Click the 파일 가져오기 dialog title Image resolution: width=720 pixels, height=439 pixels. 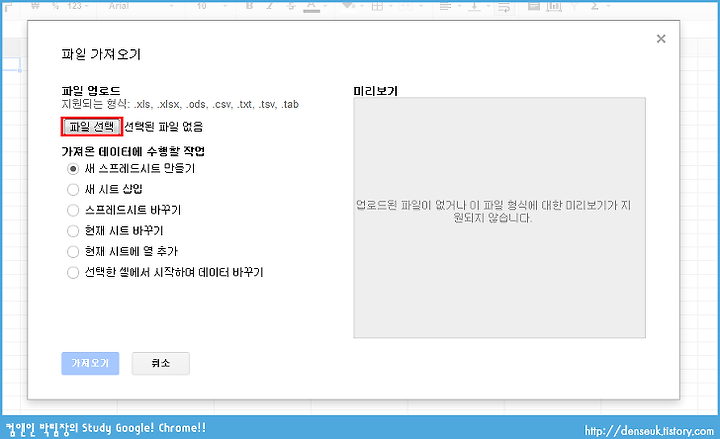[101, 54]
